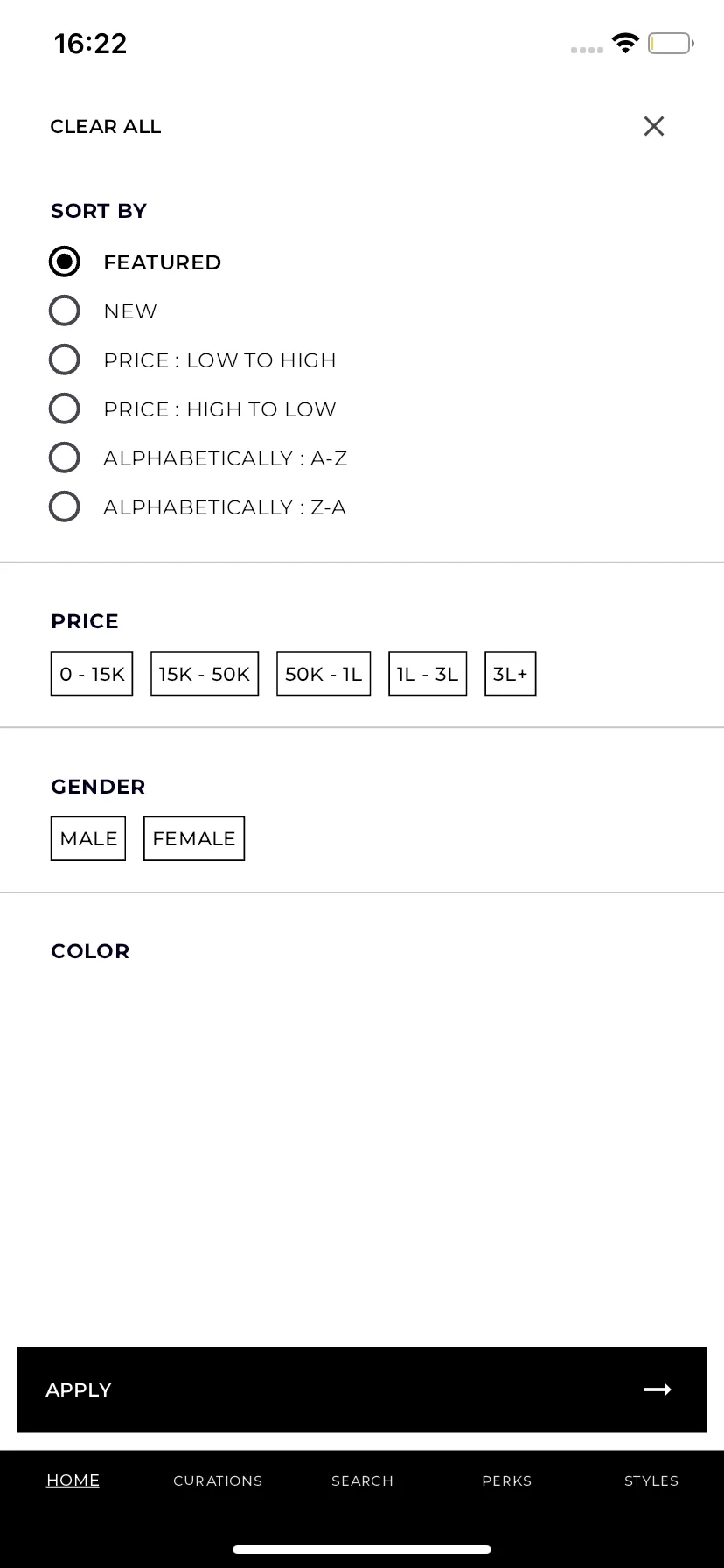Select the Male gender filter
Screen dimensions: 724x1568
click(88, 838)
